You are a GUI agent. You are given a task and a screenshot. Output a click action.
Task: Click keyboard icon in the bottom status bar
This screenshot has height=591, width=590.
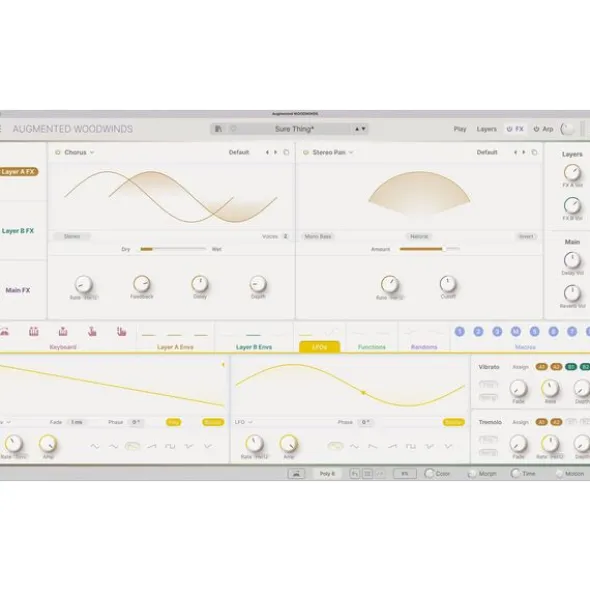[296, 473]
